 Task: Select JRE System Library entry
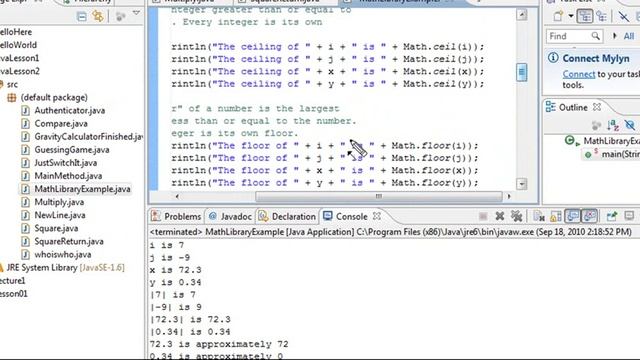[x=65, y=267]
